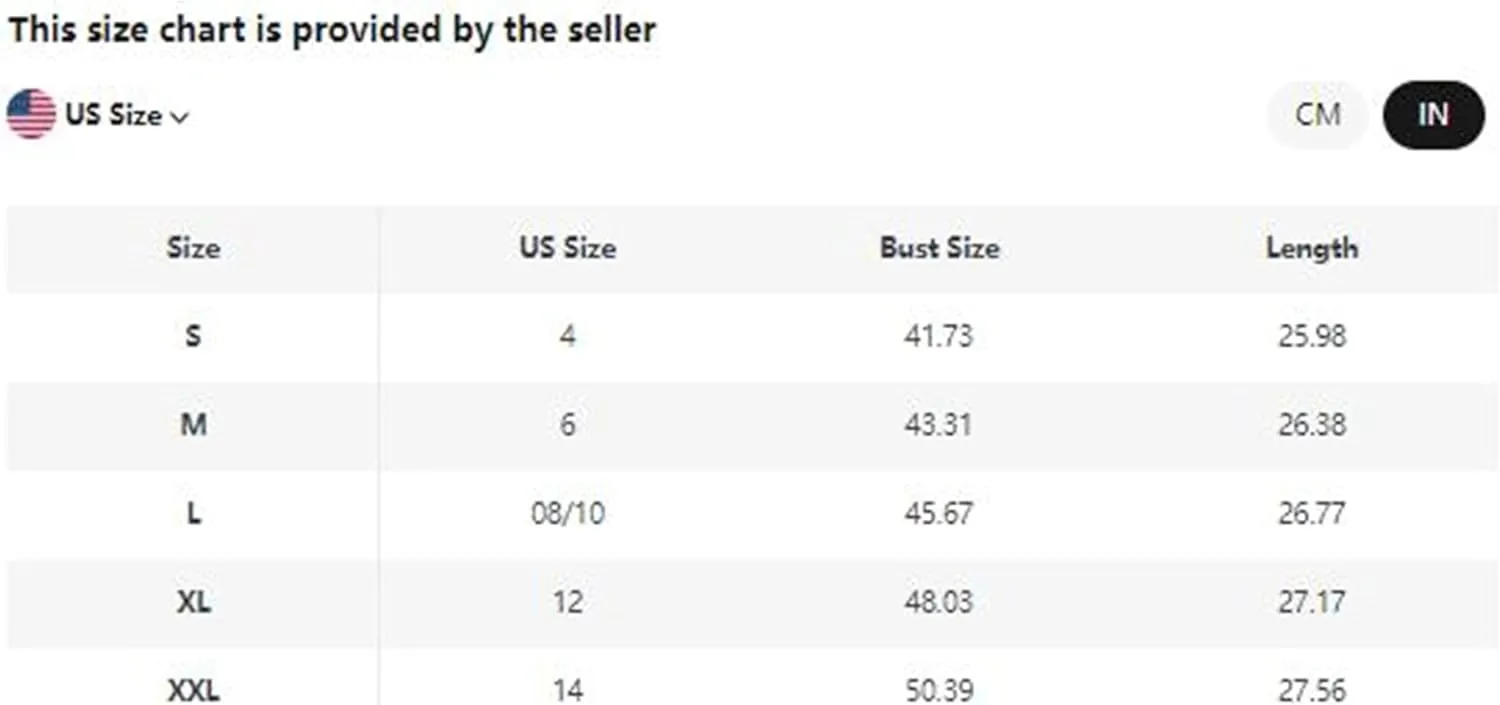Click the size chart seller heading
1500x705 pixels.
pos(332,30)
